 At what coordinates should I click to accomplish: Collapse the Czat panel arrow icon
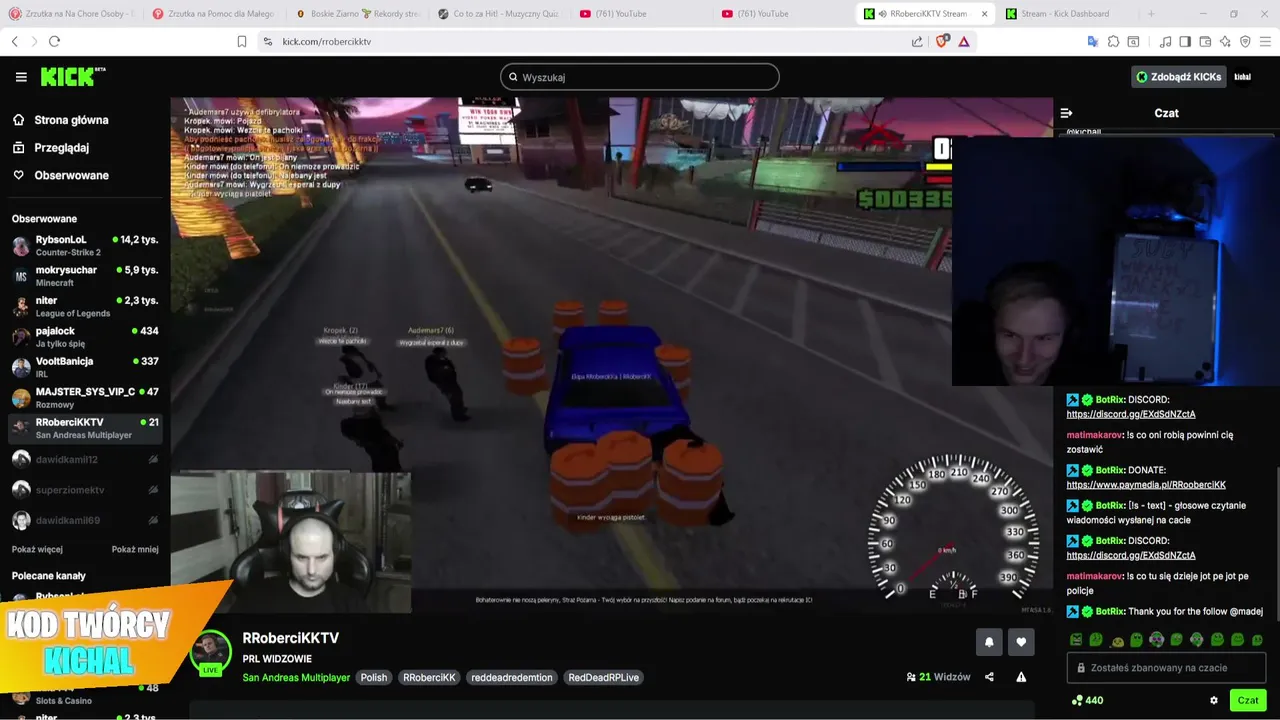pyautogui.click(x=1066, y=113)
